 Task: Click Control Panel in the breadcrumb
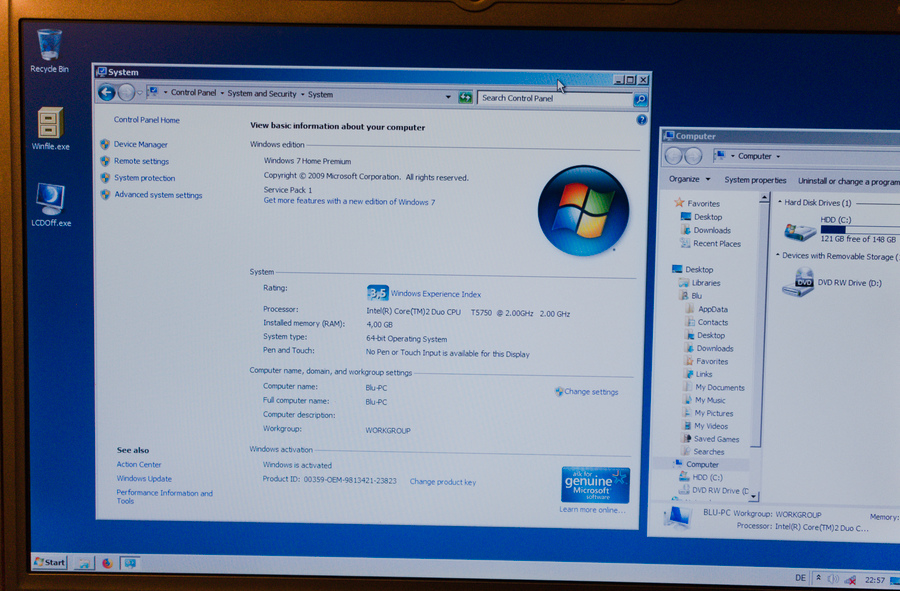[193, 92]
